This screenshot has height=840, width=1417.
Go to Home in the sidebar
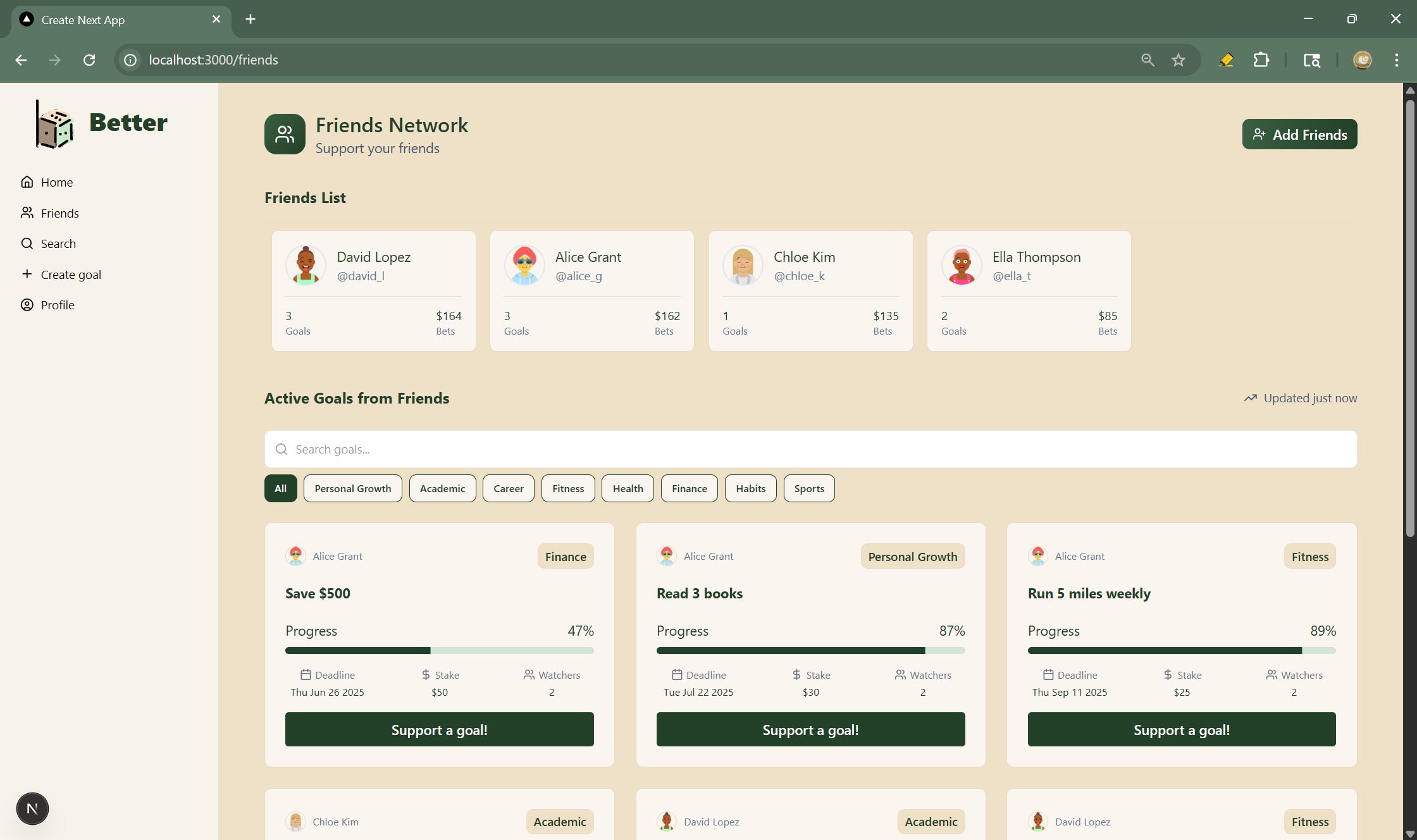click(x=56, y=182)
